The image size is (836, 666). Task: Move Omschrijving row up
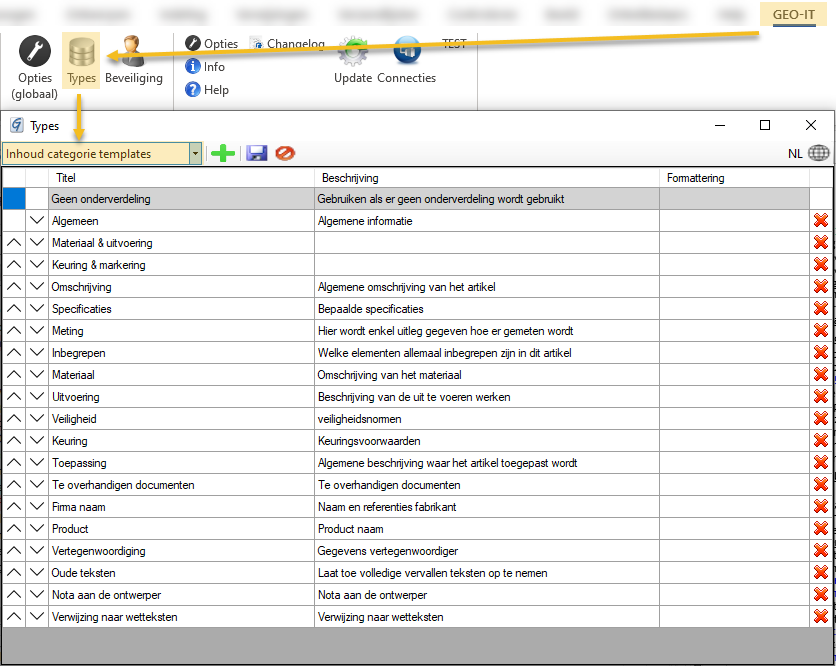[x=14, y=287]
